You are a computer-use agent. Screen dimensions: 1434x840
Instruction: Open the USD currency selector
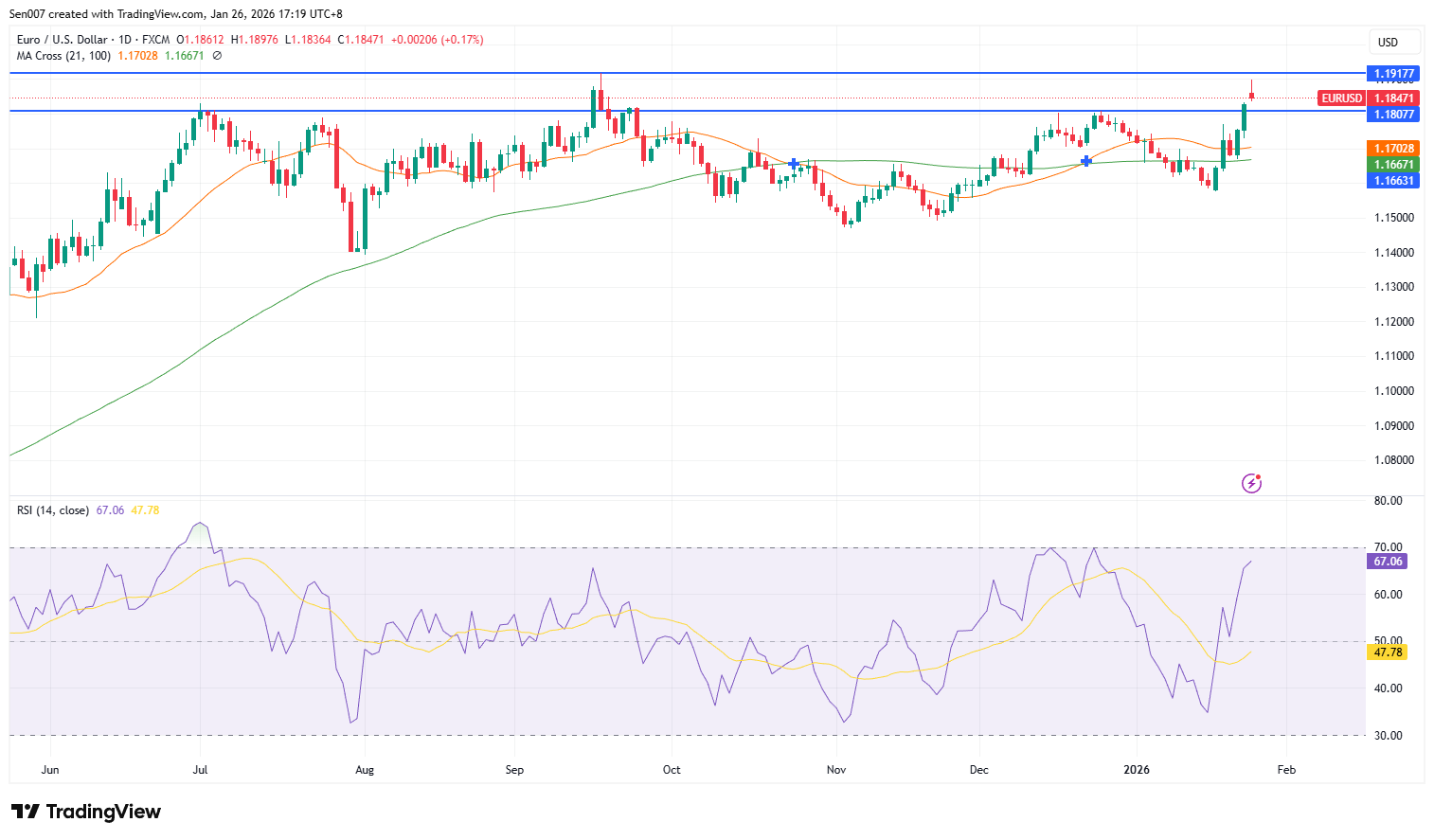pos(1393,42)
